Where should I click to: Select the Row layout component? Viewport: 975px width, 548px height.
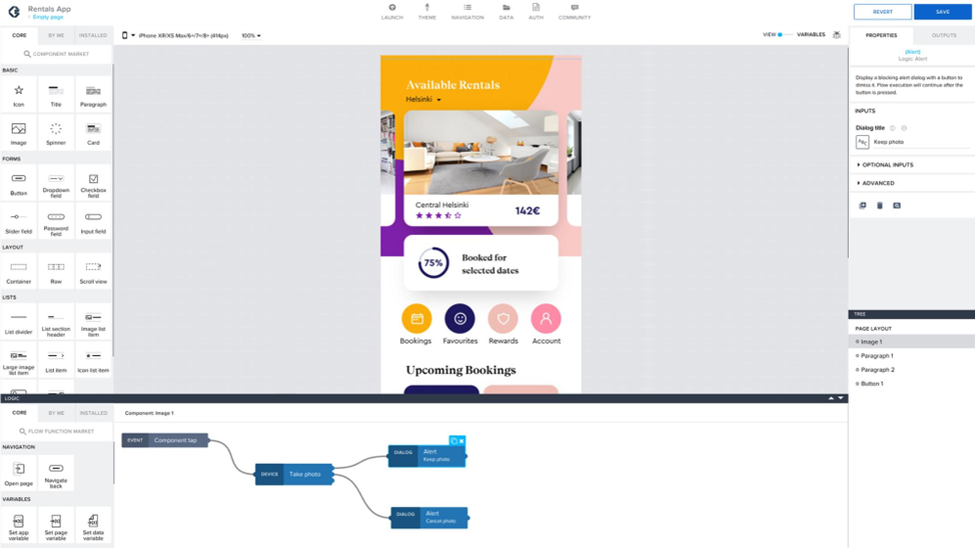pyautogui.click(x=56, y=272)
